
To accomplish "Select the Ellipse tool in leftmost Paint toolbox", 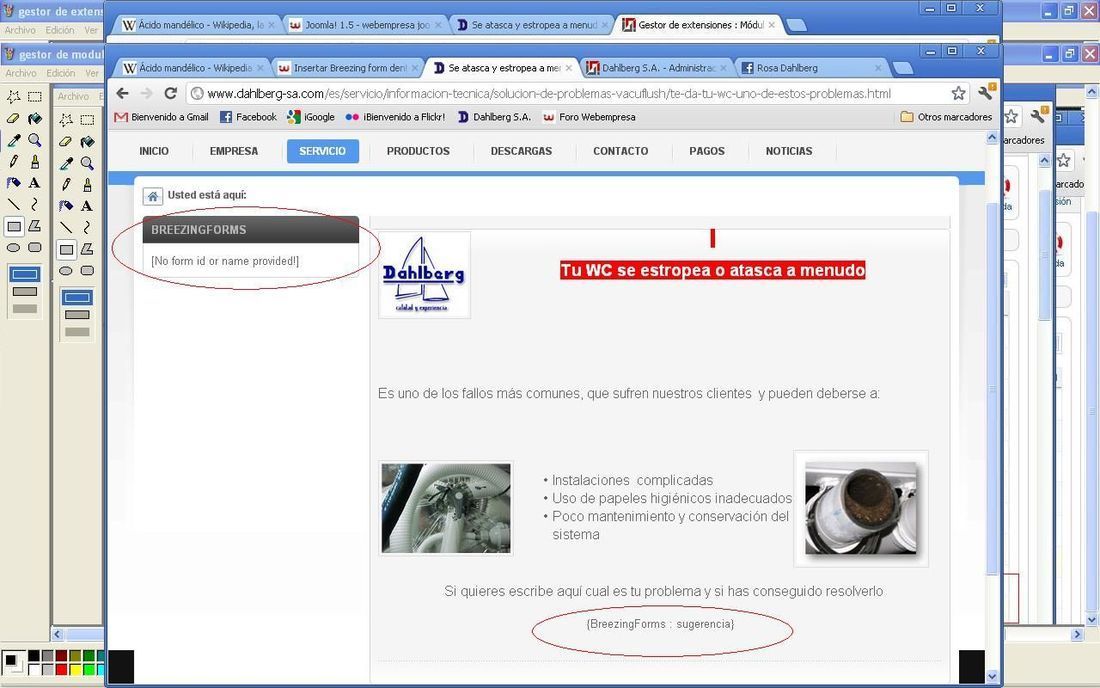I will pos(13,248).
